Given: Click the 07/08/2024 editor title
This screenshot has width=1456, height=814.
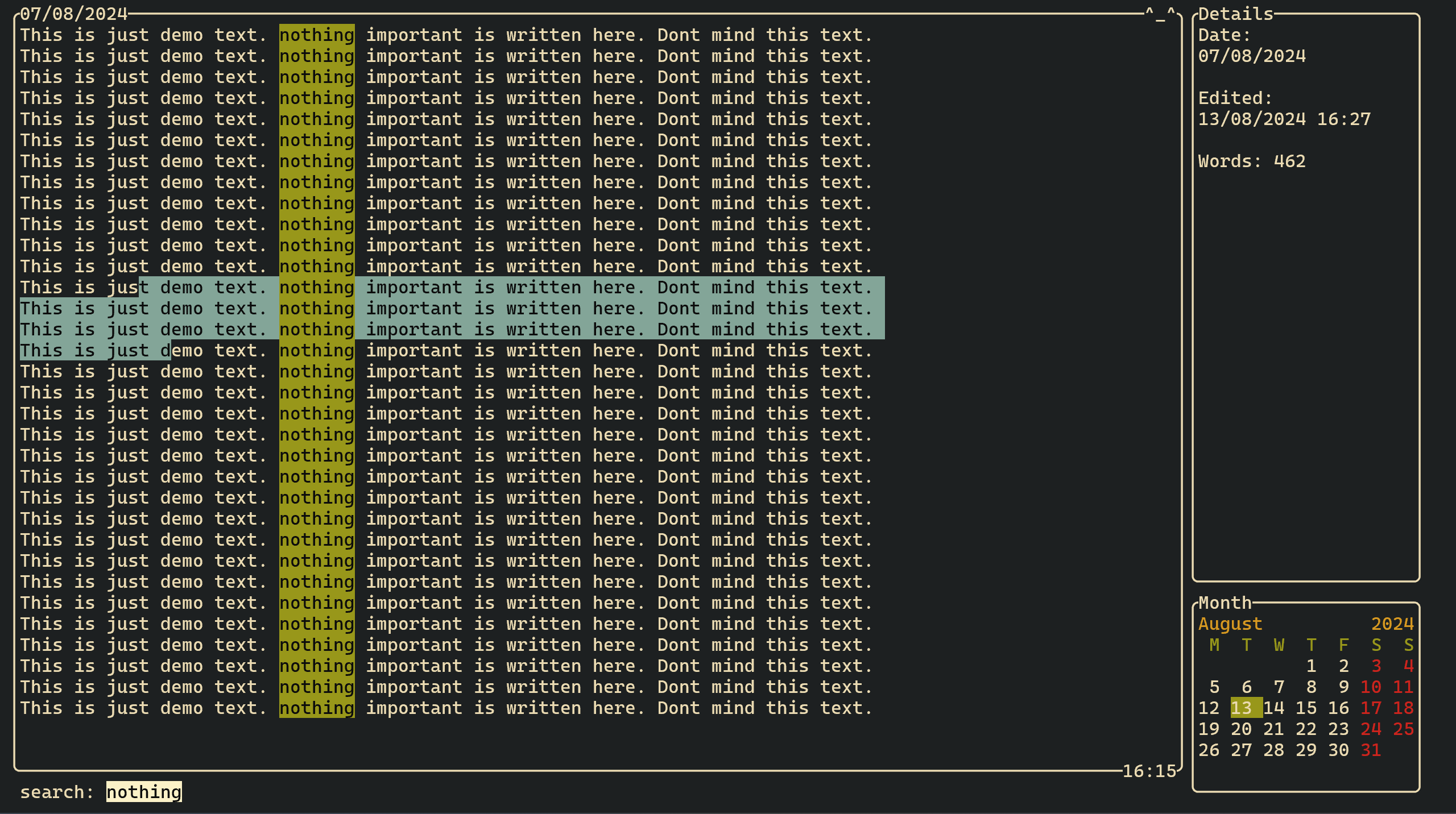Looking at the screenshot, I should [74, 14].
